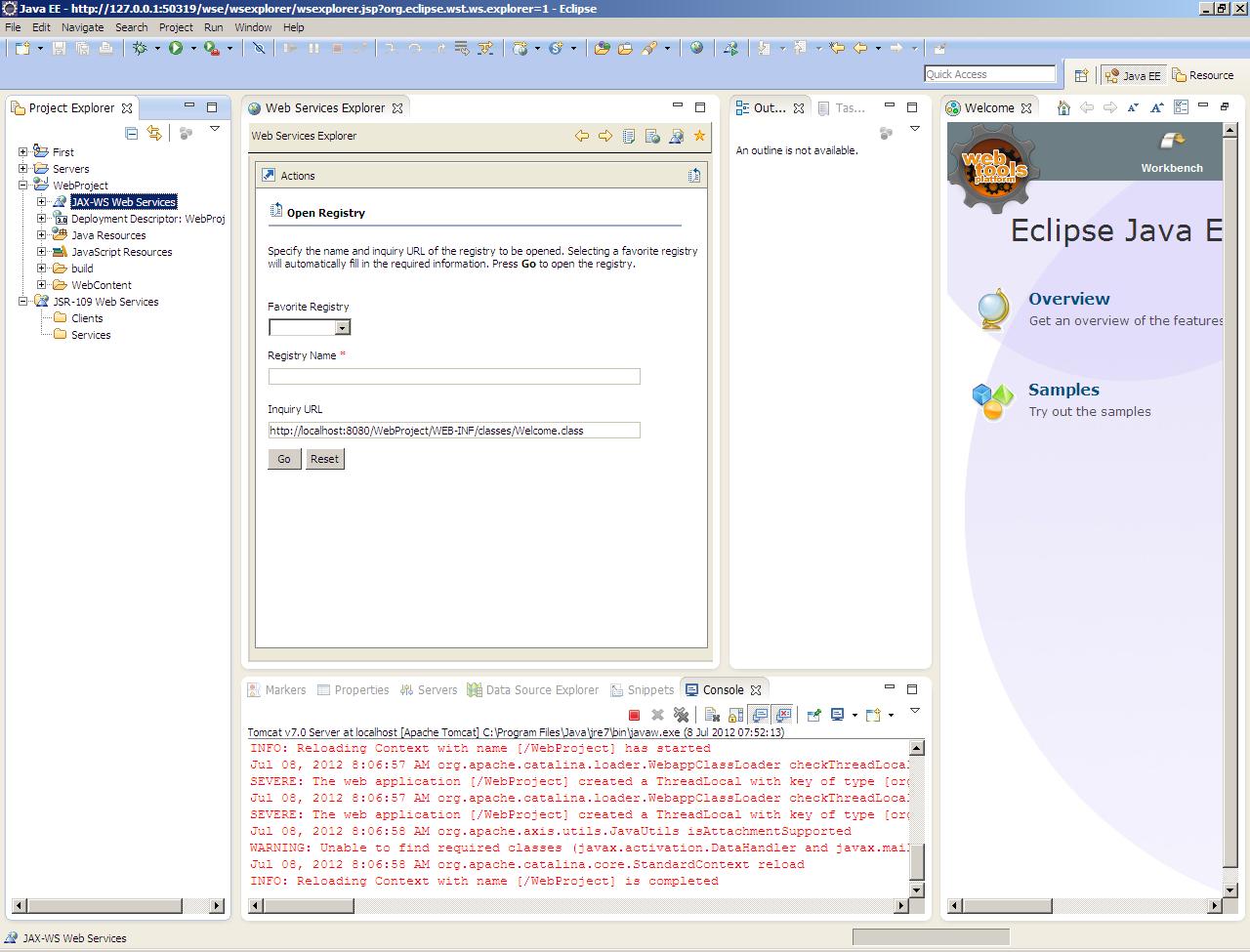Open the Workbench icon in Welcome
The image size is (1250, 952).
(1173, 142)
